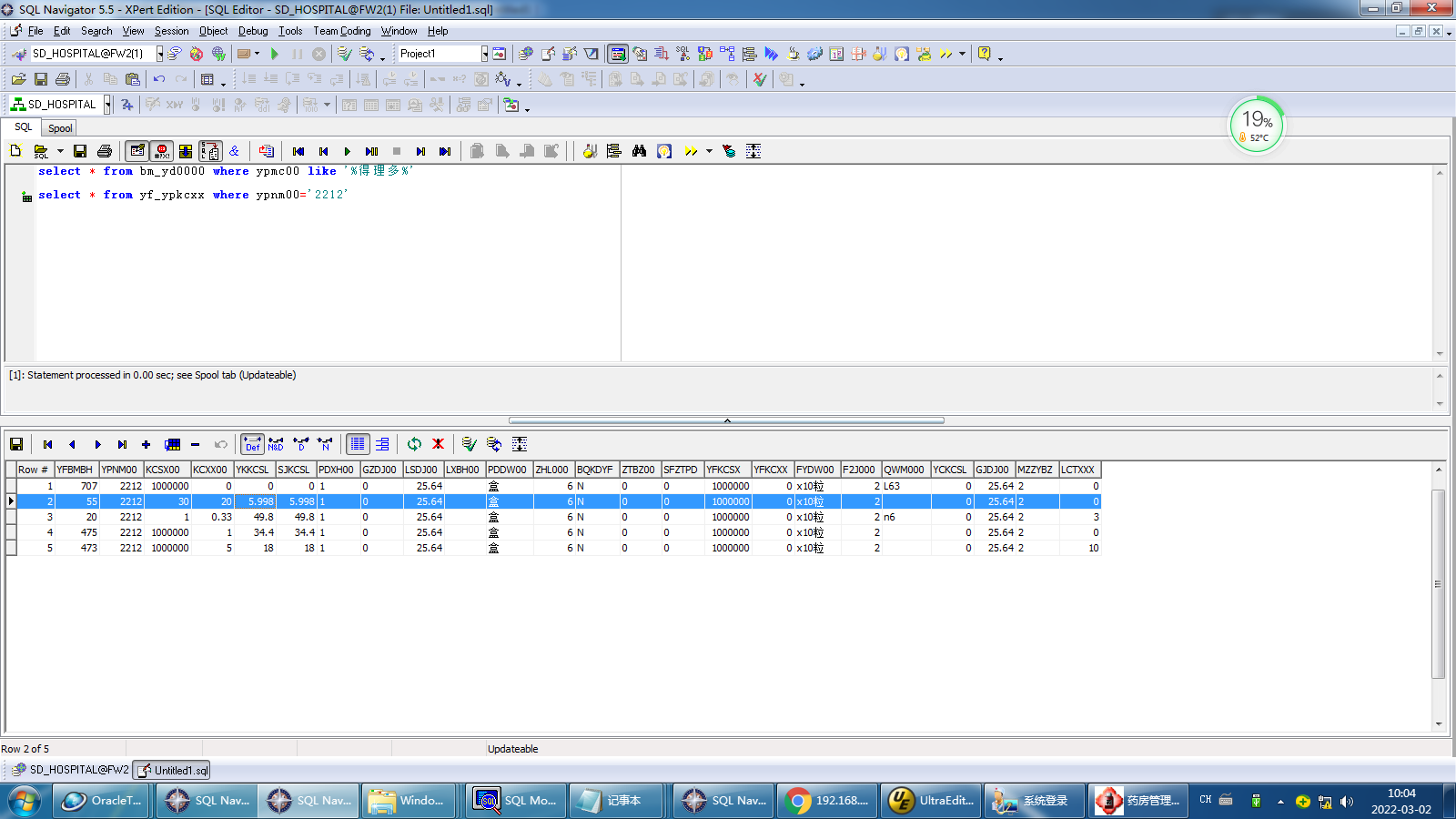Insert a new row with the blue plus icon
1456x819 pixels.
click(146, 444)
